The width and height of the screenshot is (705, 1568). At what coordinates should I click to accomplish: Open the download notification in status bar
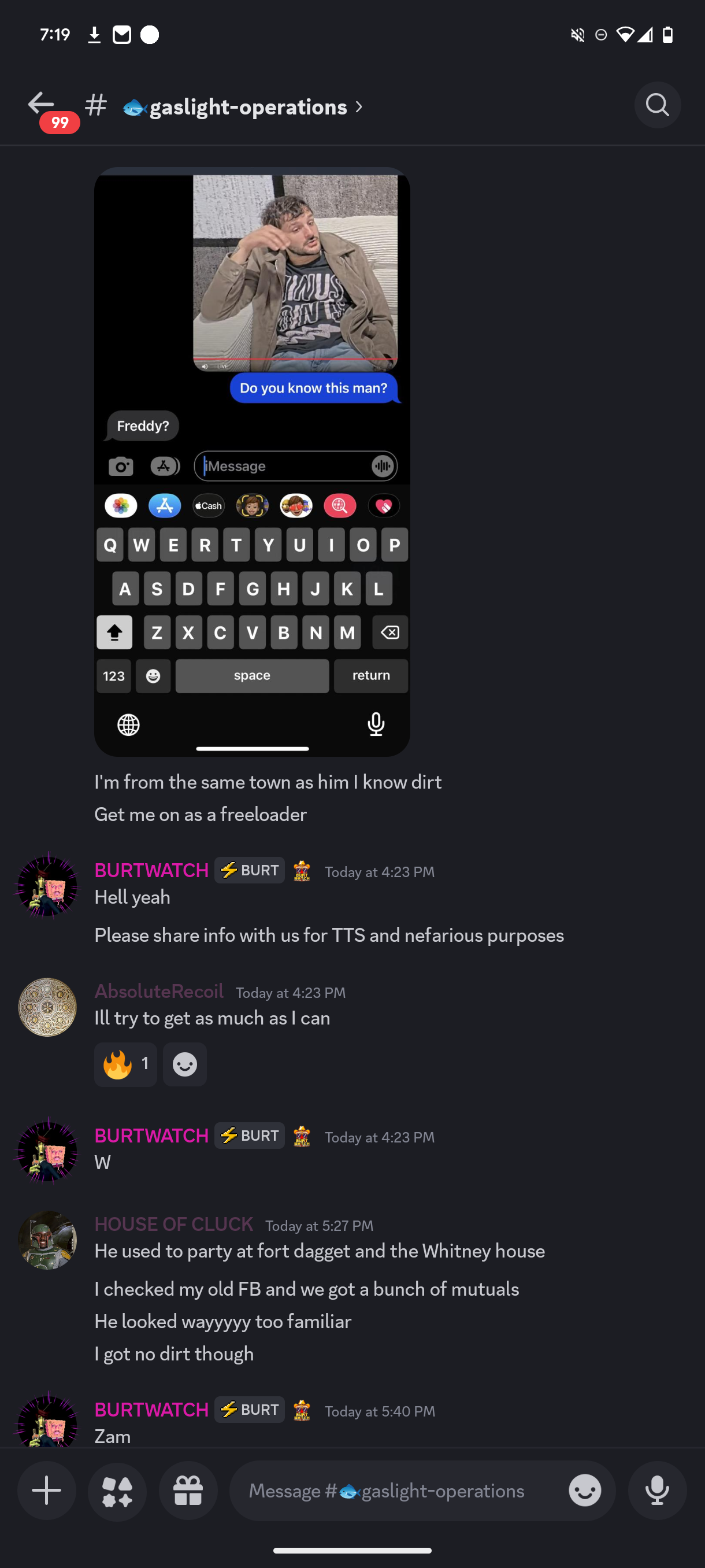tap(94, 35)
